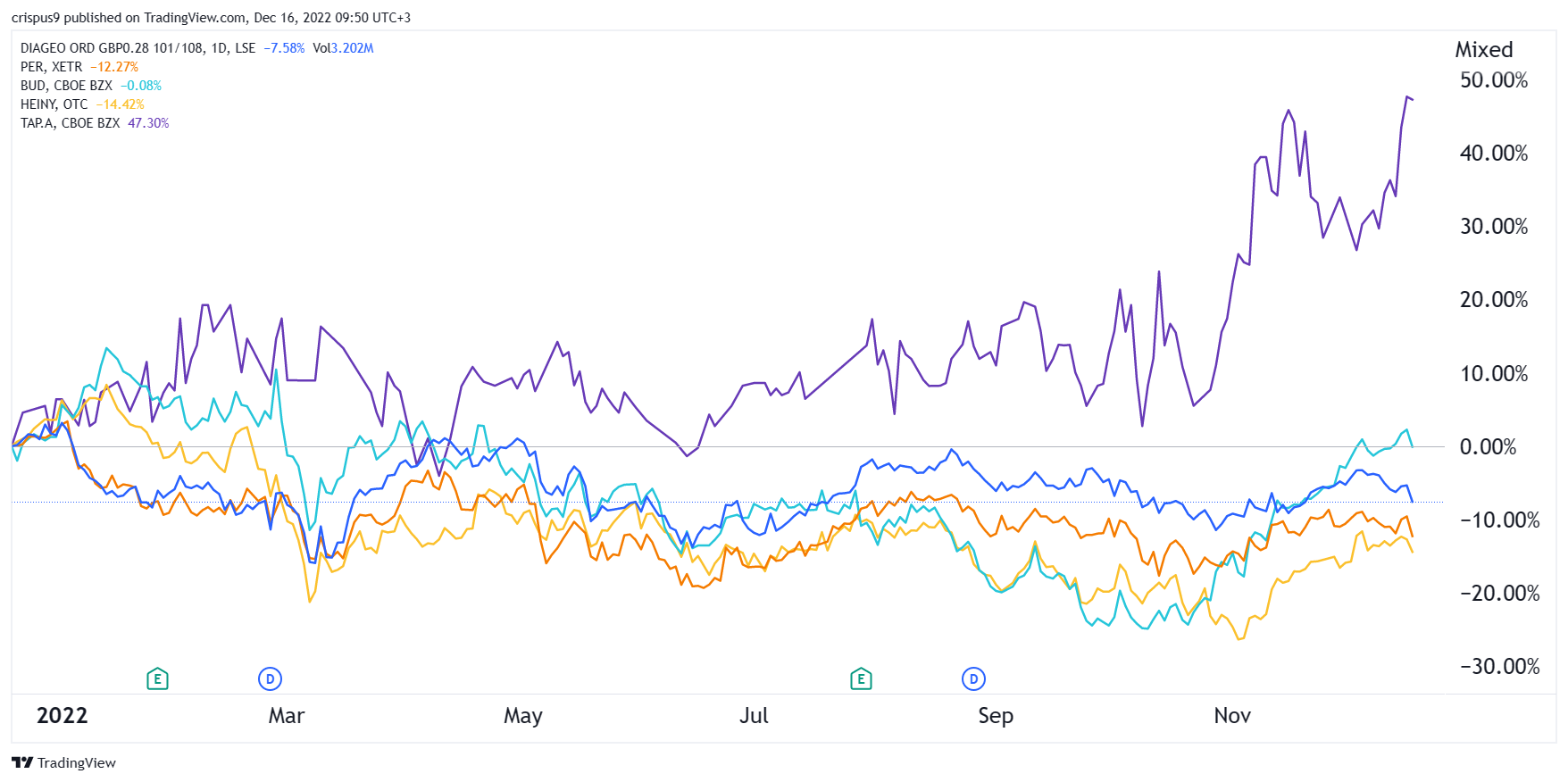This screenshot has height=782, width=1568.
Task: Select the TAP.A, CBOE BZX legend entry
Action: [x=70, y=123]
